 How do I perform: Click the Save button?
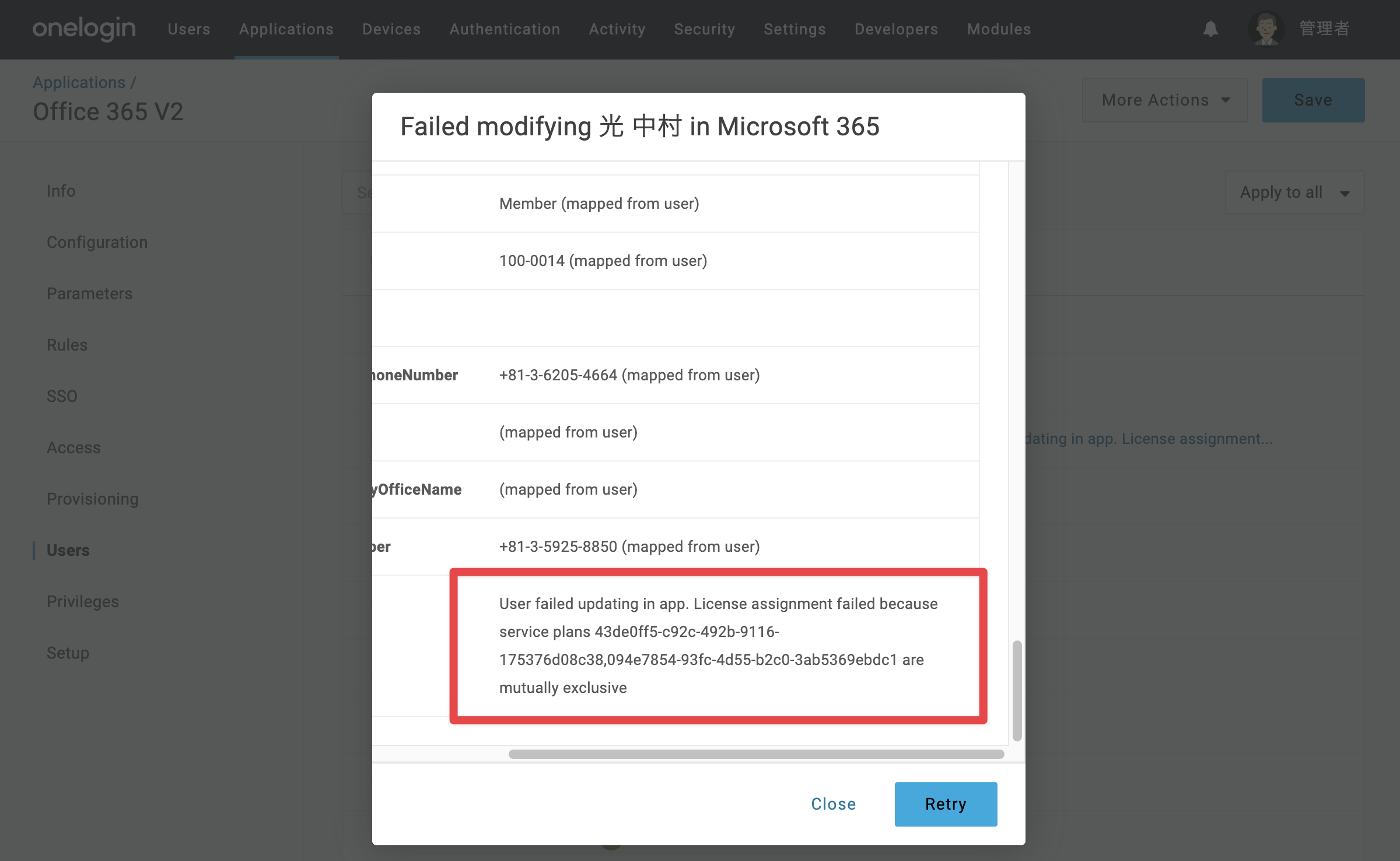[1313, 100]
